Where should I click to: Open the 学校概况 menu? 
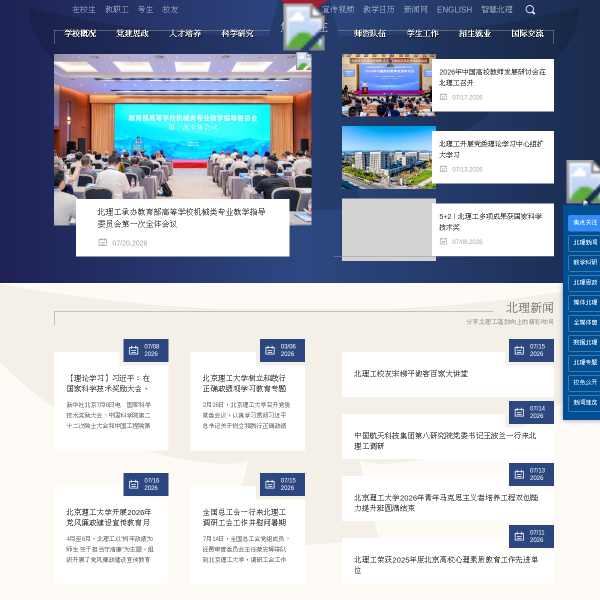tap(80, 34)
